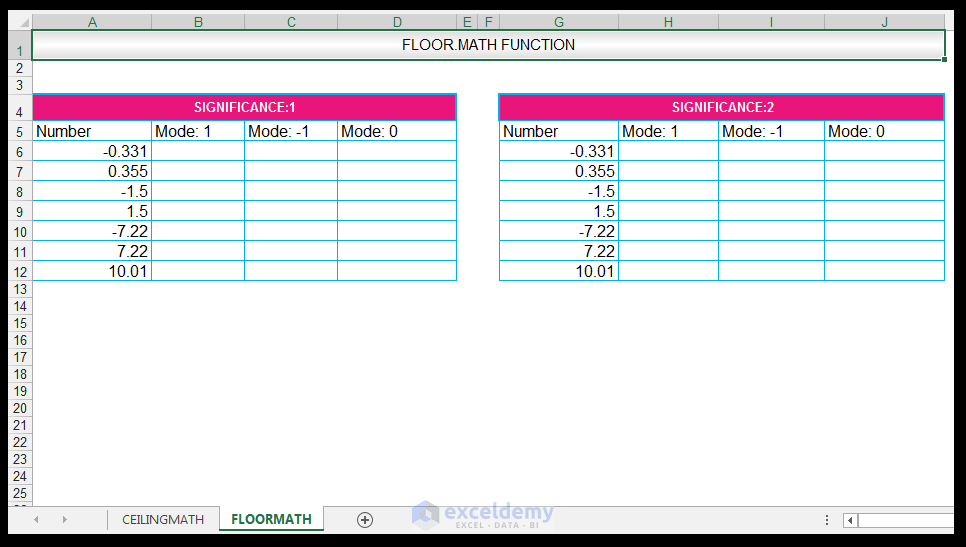The image size is (966, 547).
Task: Select cell G7 containing 0.355
Action: click(x=559, y=171)
